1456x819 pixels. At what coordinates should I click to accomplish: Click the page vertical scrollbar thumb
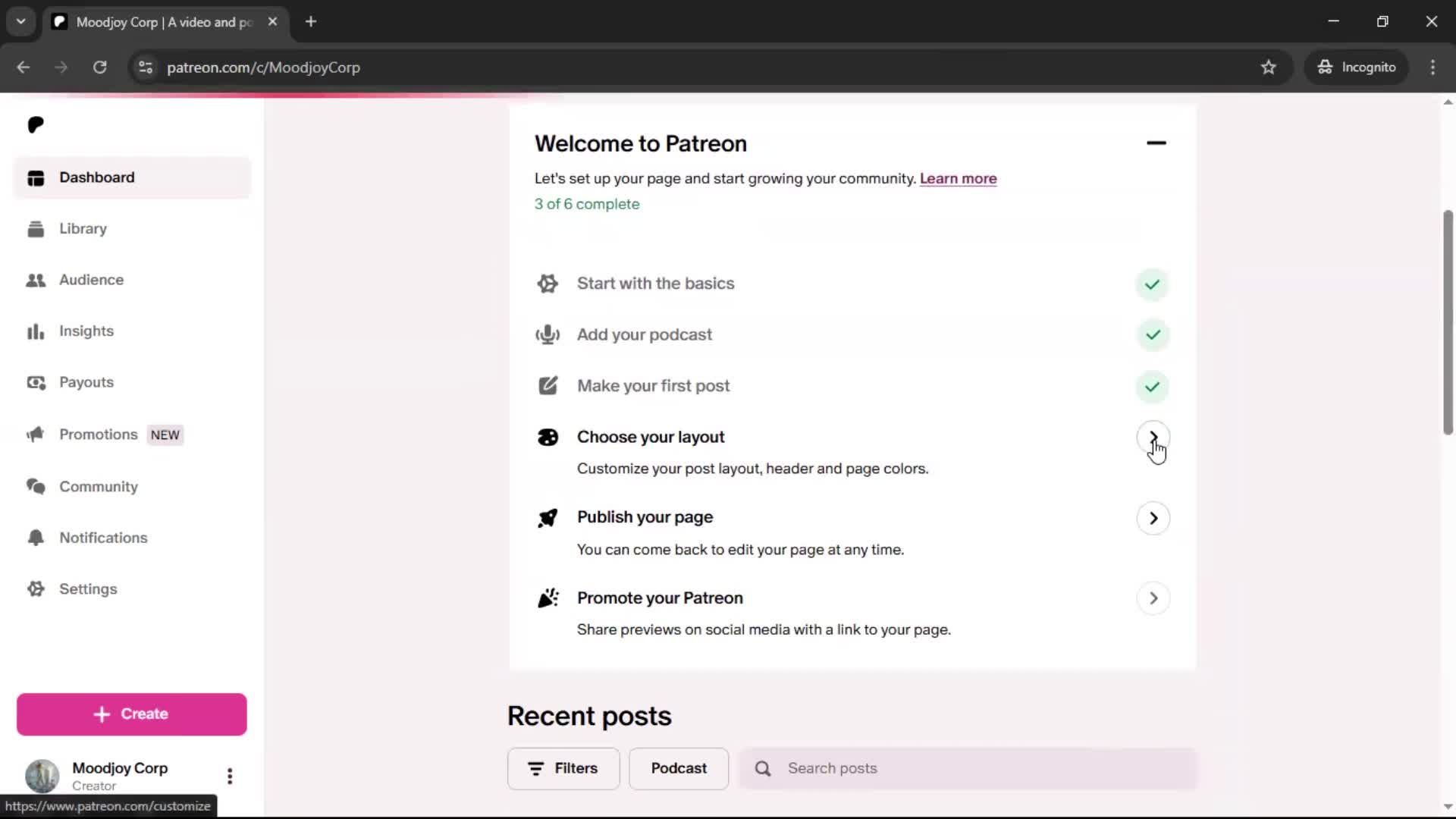1448,322
